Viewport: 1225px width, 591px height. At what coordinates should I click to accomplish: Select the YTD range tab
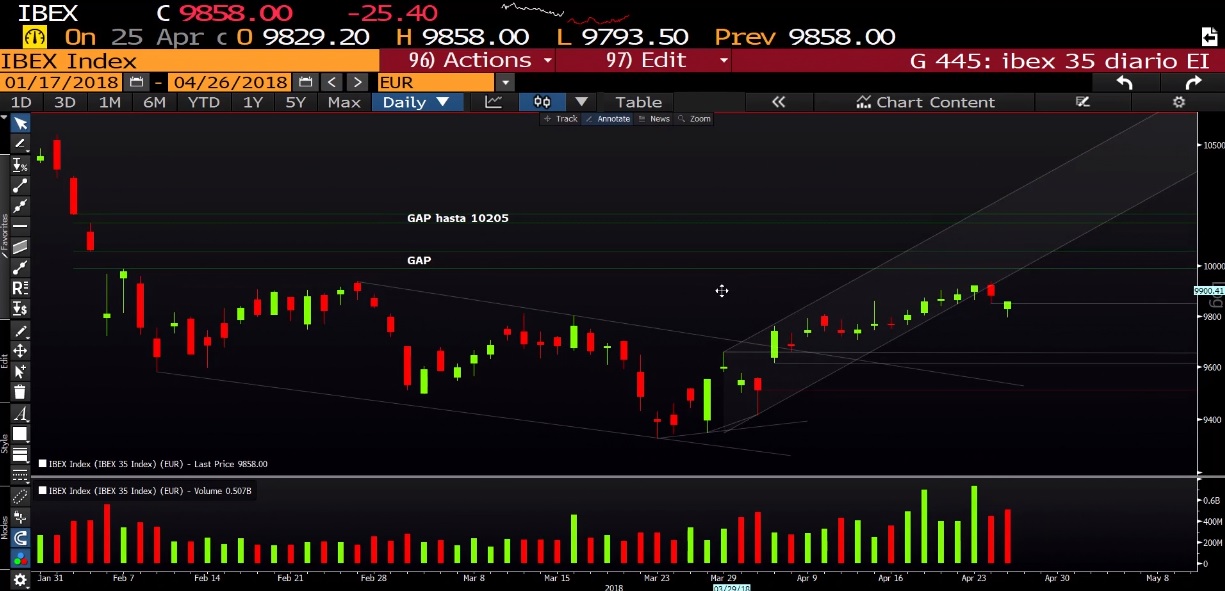click(204, 102)
